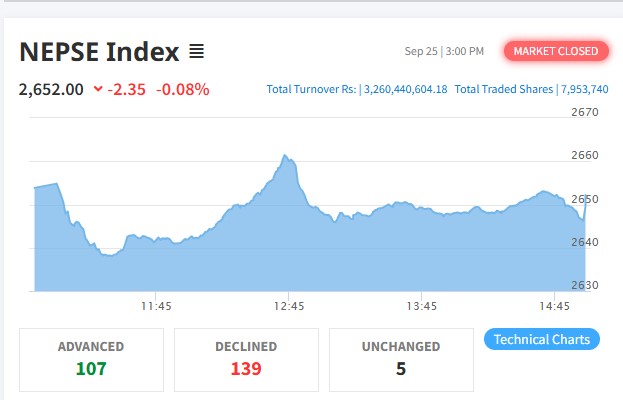Screen dimensions: 623x400
Task: Click the 13:45 time axis label
Action: tap(422, 305)
